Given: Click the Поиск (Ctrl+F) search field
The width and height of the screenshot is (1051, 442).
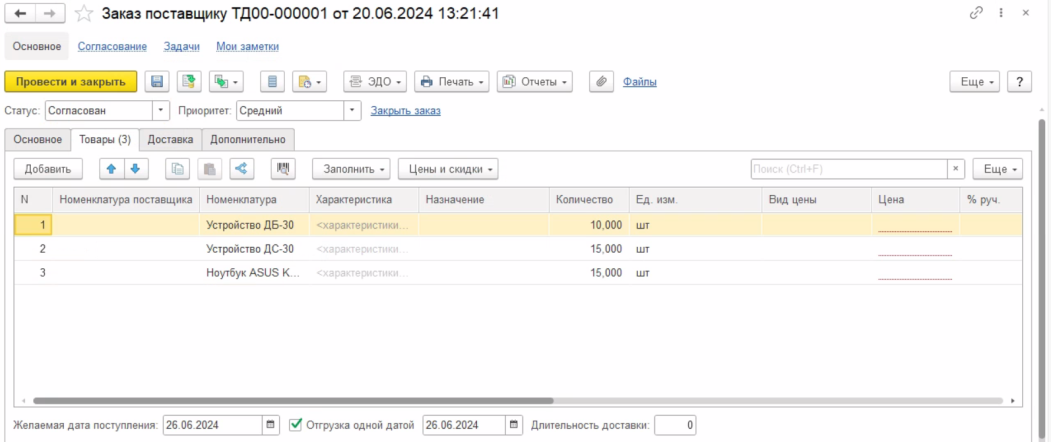Looking at the screenshot, I should [847, 169].
